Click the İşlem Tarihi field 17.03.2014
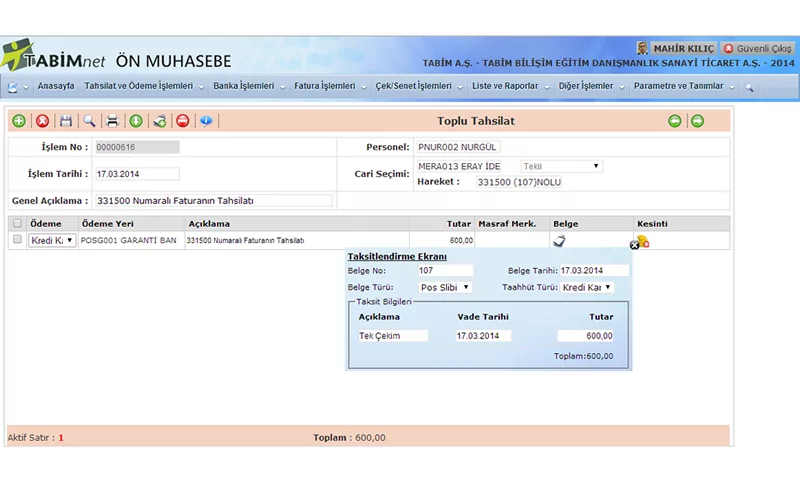Screen dimensions: 800x500 pos(137,174)
